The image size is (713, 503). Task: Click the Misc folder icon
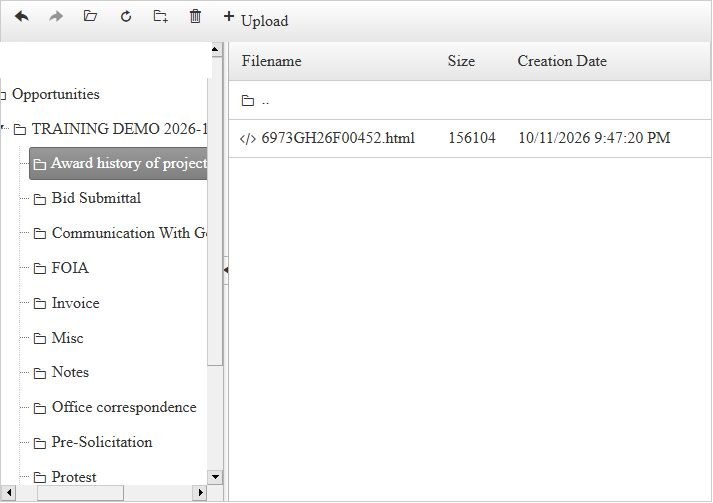tap(40, 338)
